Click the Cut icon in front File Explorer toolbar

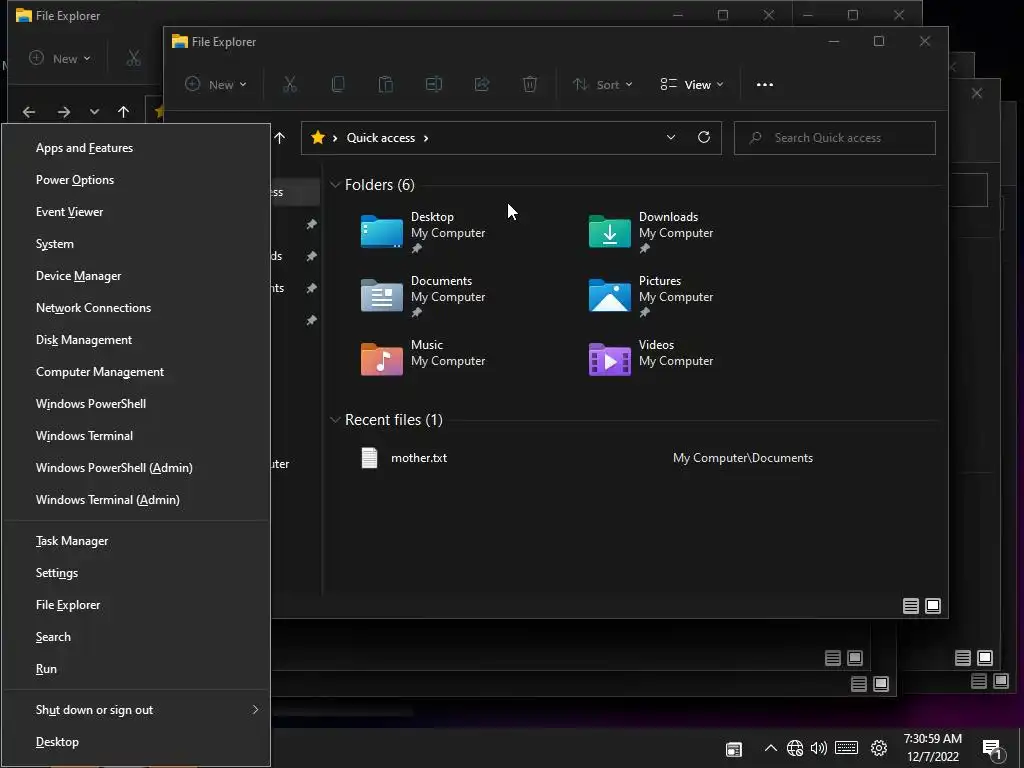(290, 84)
